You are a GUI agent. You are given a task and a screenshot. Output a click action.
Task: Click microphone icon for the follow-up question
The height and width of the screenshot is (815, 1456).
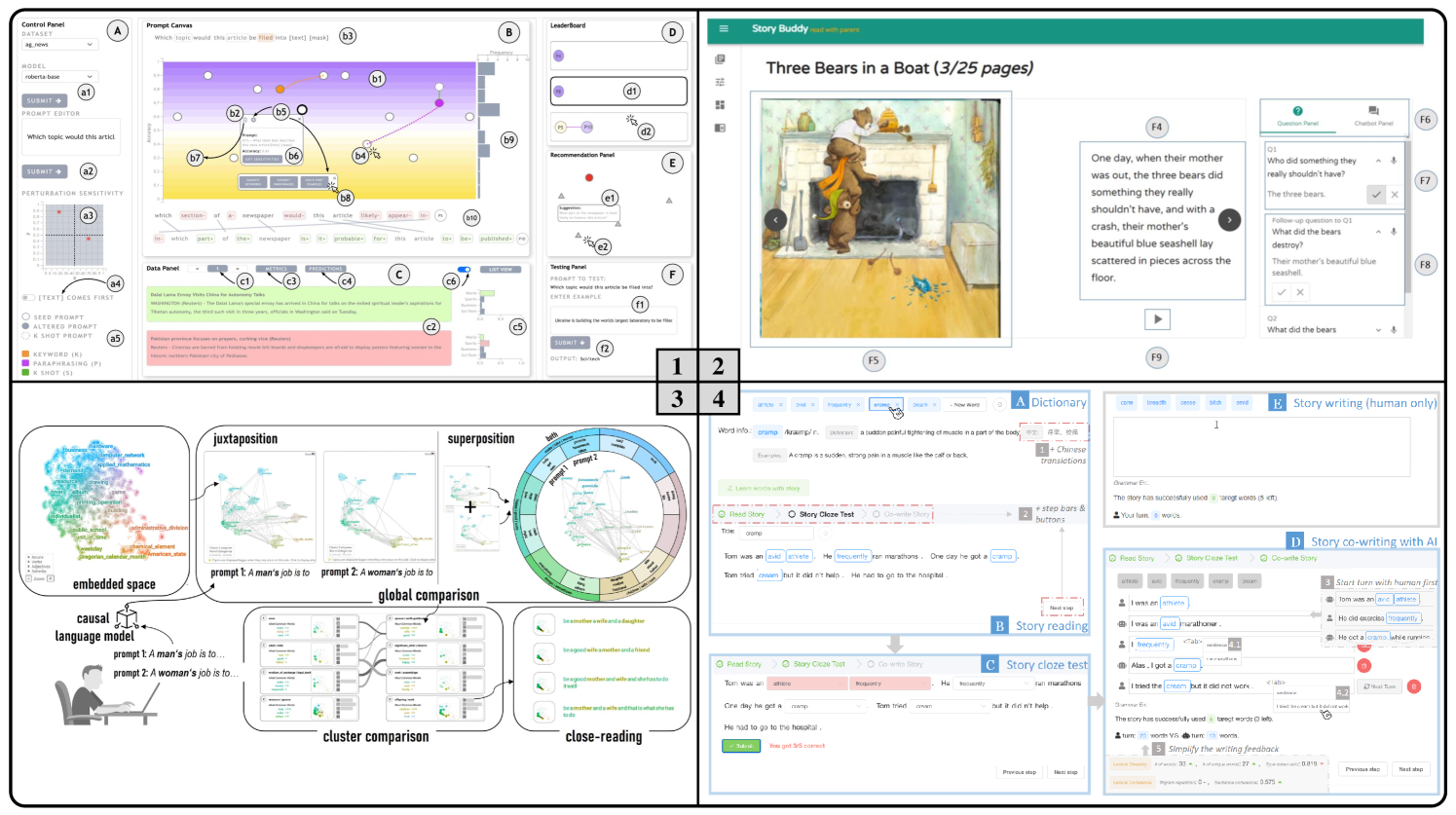1394,232
